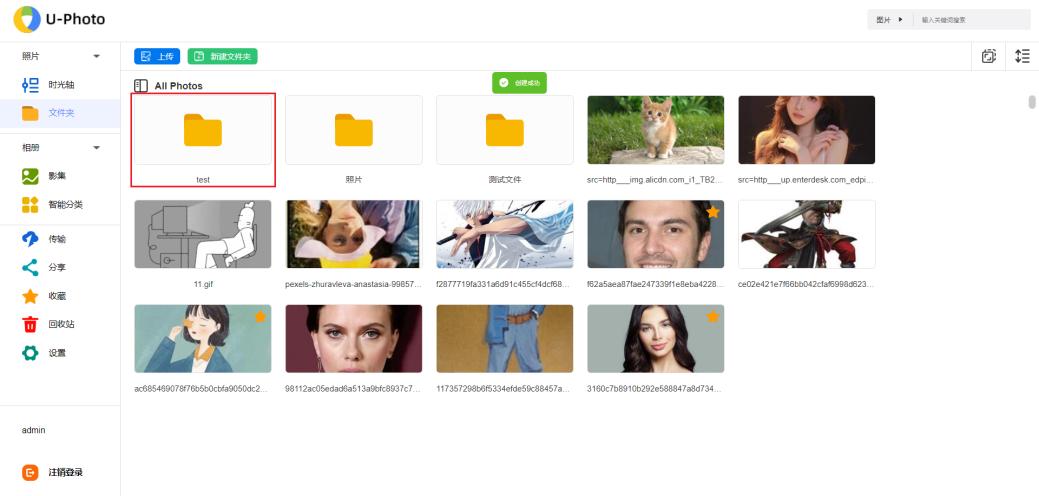Click the green 新建文件夹 button

pos(222,57)
